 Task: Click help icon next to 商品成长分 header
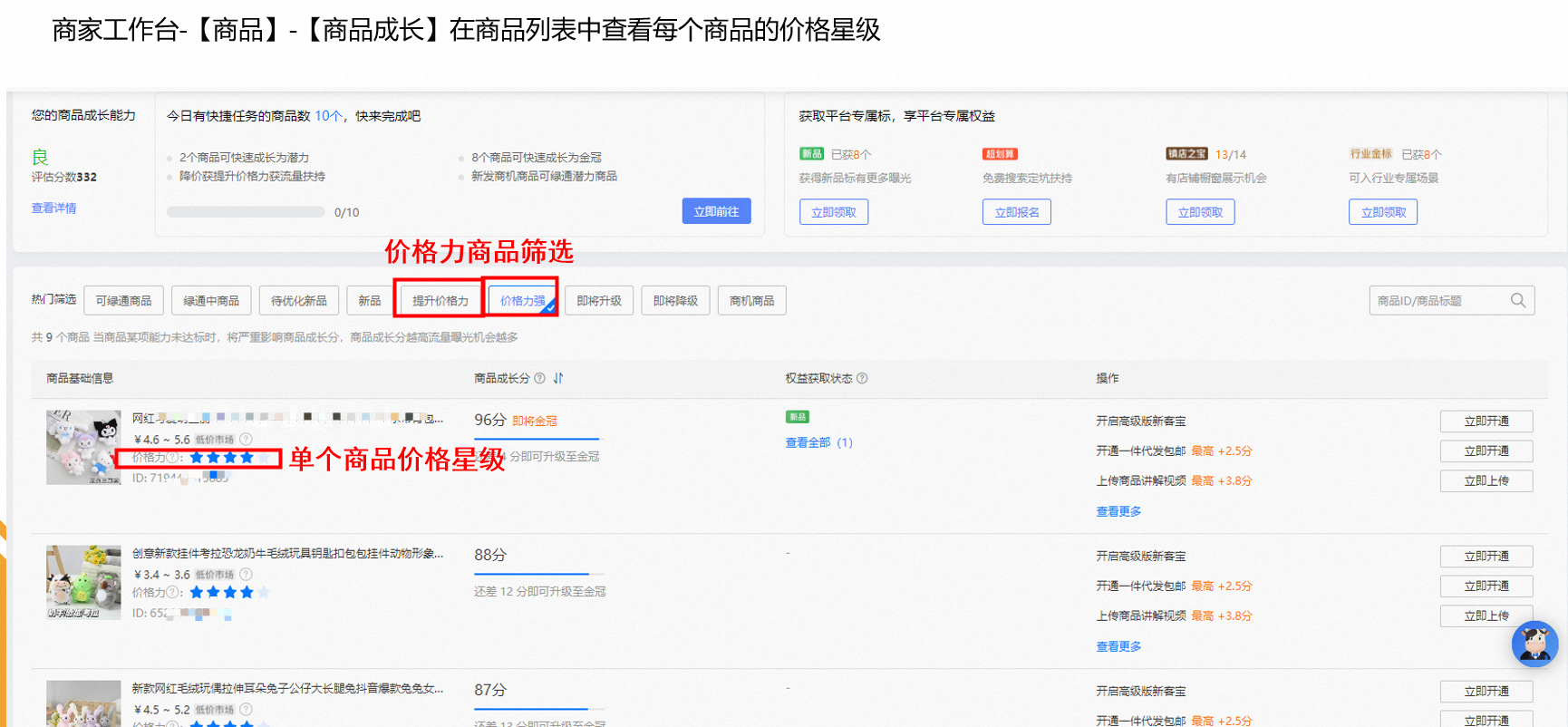coord(540,378)
